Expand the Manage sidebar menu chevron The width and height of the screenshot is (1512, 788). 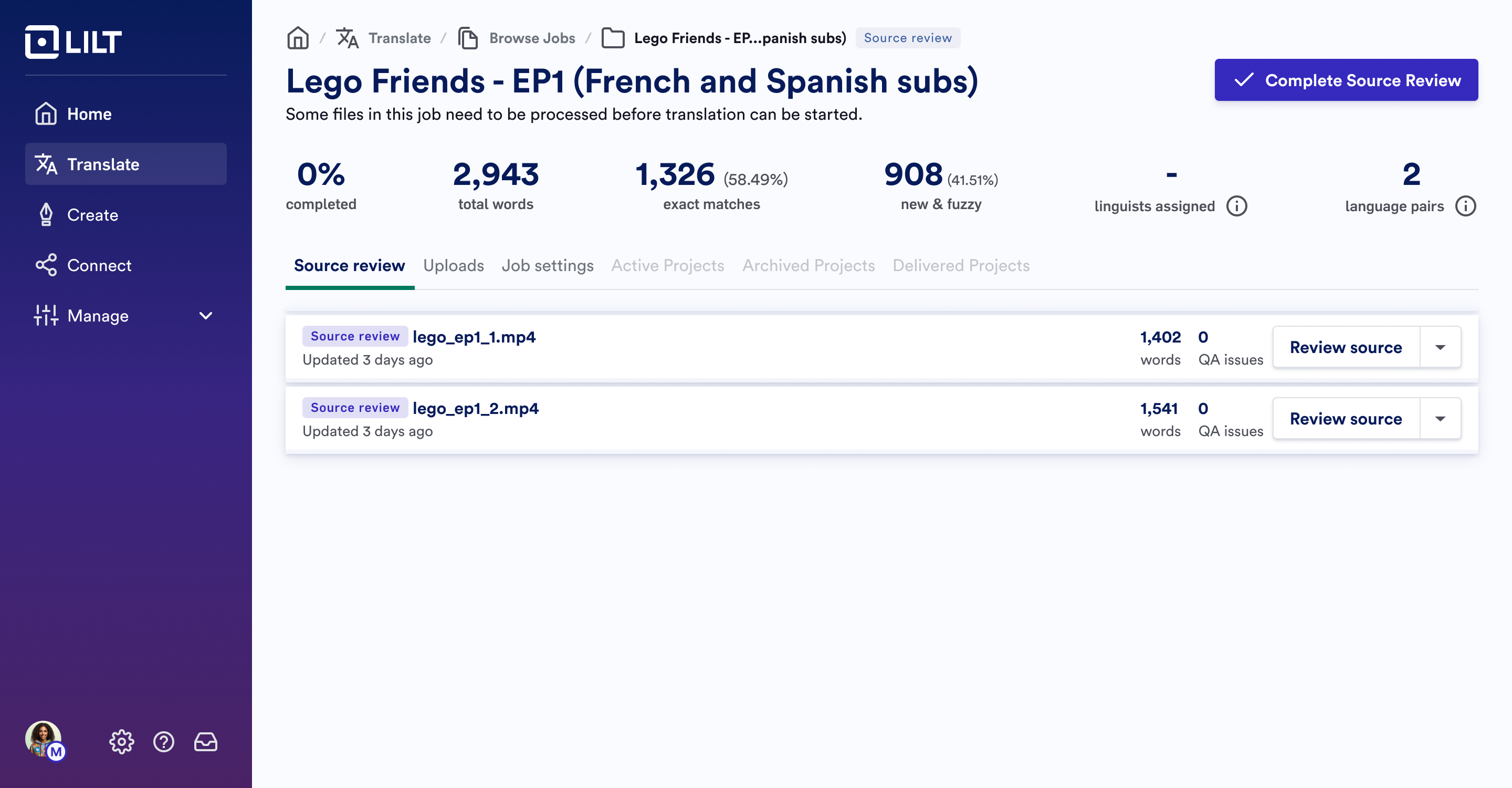tap(205, 316)
